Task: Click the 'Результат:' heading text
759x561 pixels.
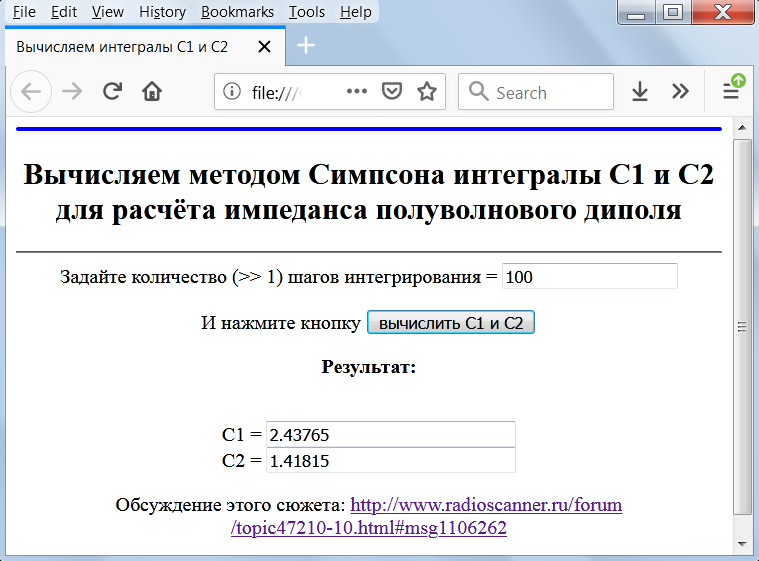Action: click(x=369, y=366)
